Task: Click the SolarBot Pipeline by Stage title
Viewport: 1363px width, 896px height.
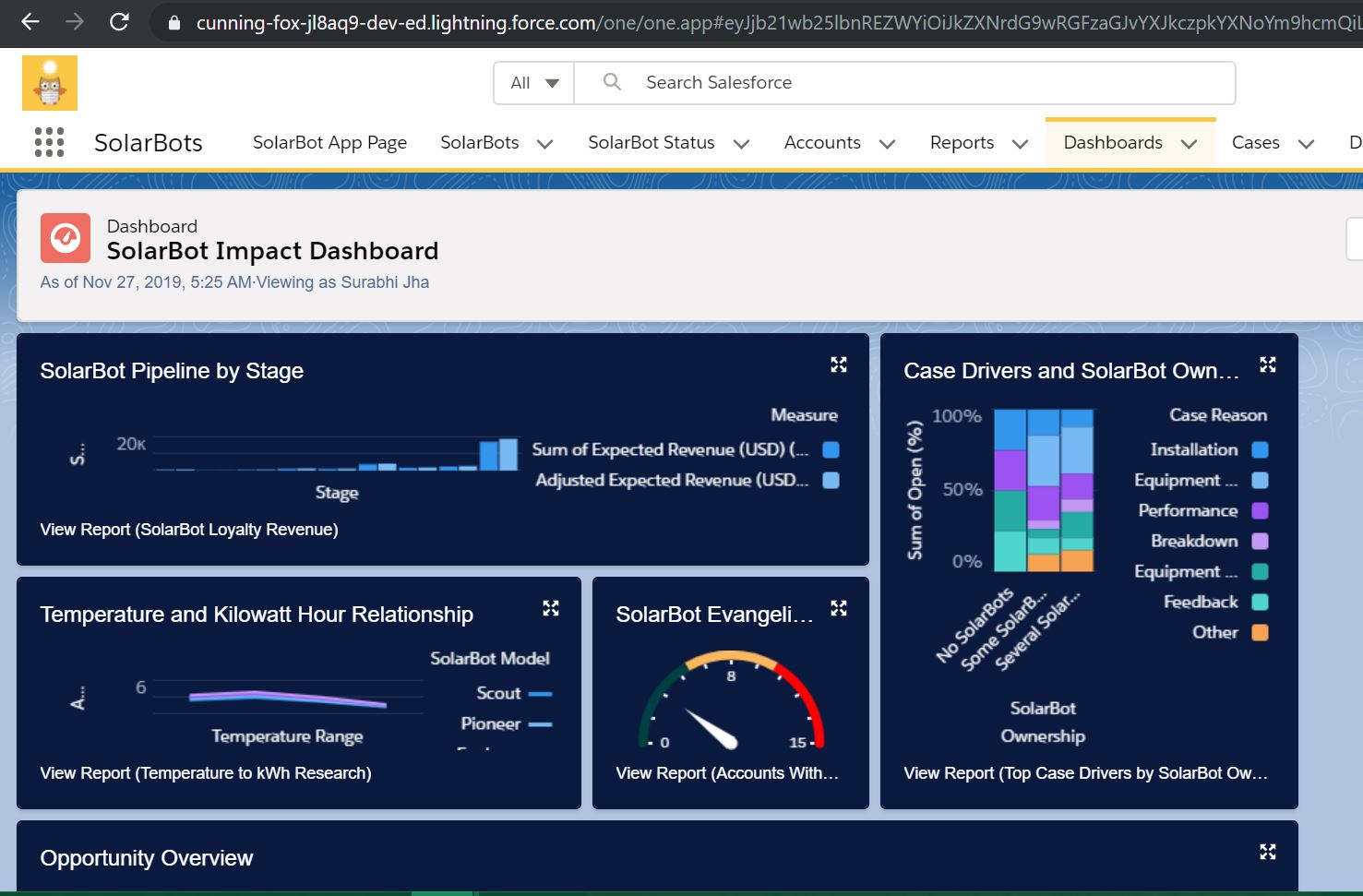Action: click(172, 371)
